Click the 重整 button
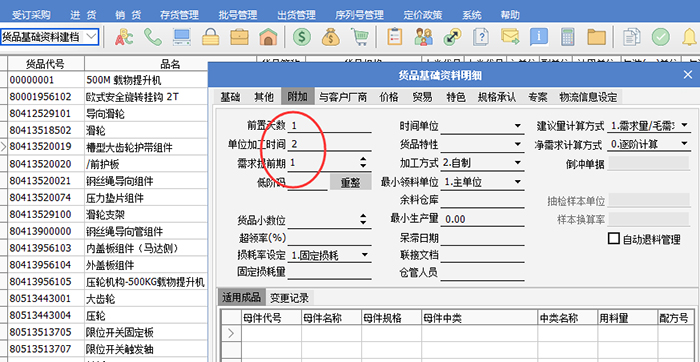The width and height of the screenshot is (700, 362). [350, 182]
